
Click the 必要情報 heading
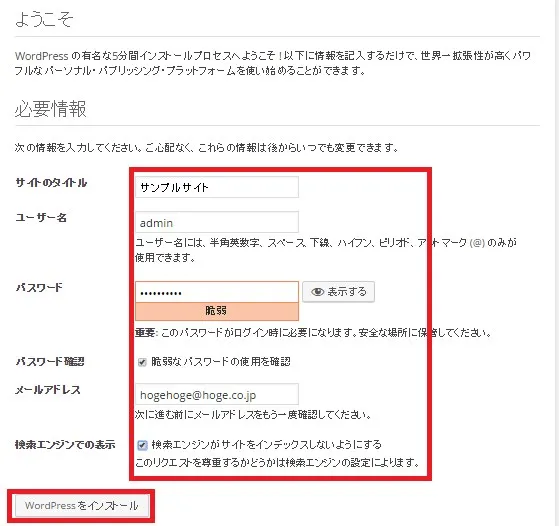(x=50, y=109)
